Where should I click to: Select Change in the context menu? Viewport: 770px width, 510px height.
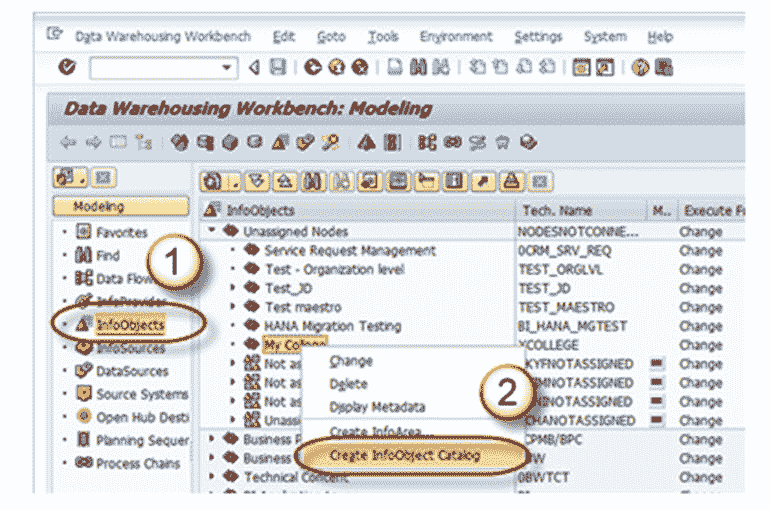[x=351, y=361]
